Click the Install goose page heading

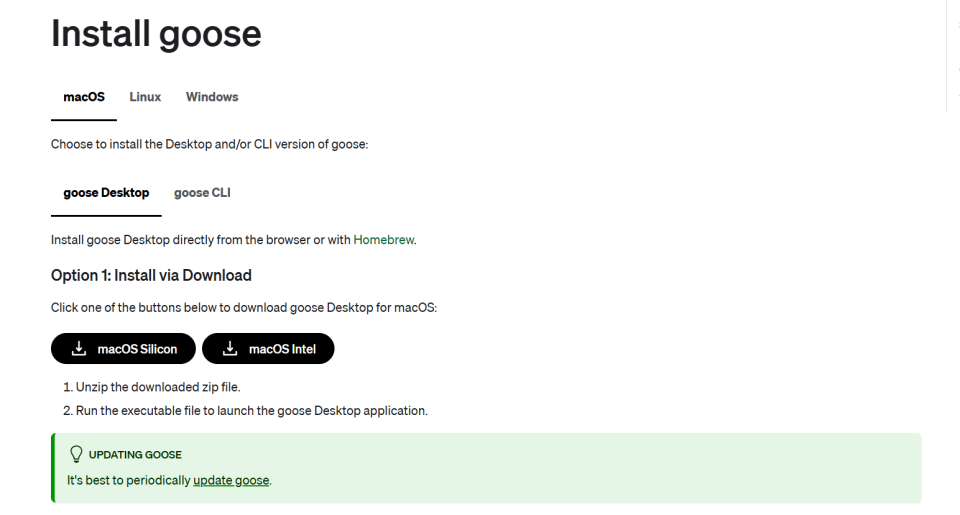point(156,34)
